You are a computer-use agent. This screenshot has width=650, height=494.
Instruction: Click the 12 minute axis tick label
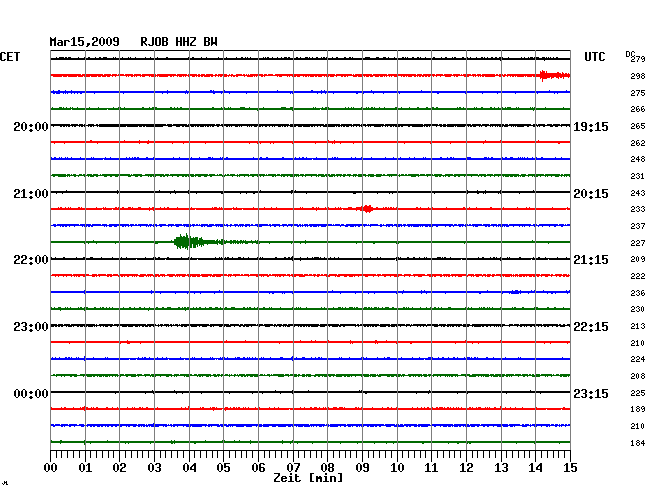pos(466,468)
